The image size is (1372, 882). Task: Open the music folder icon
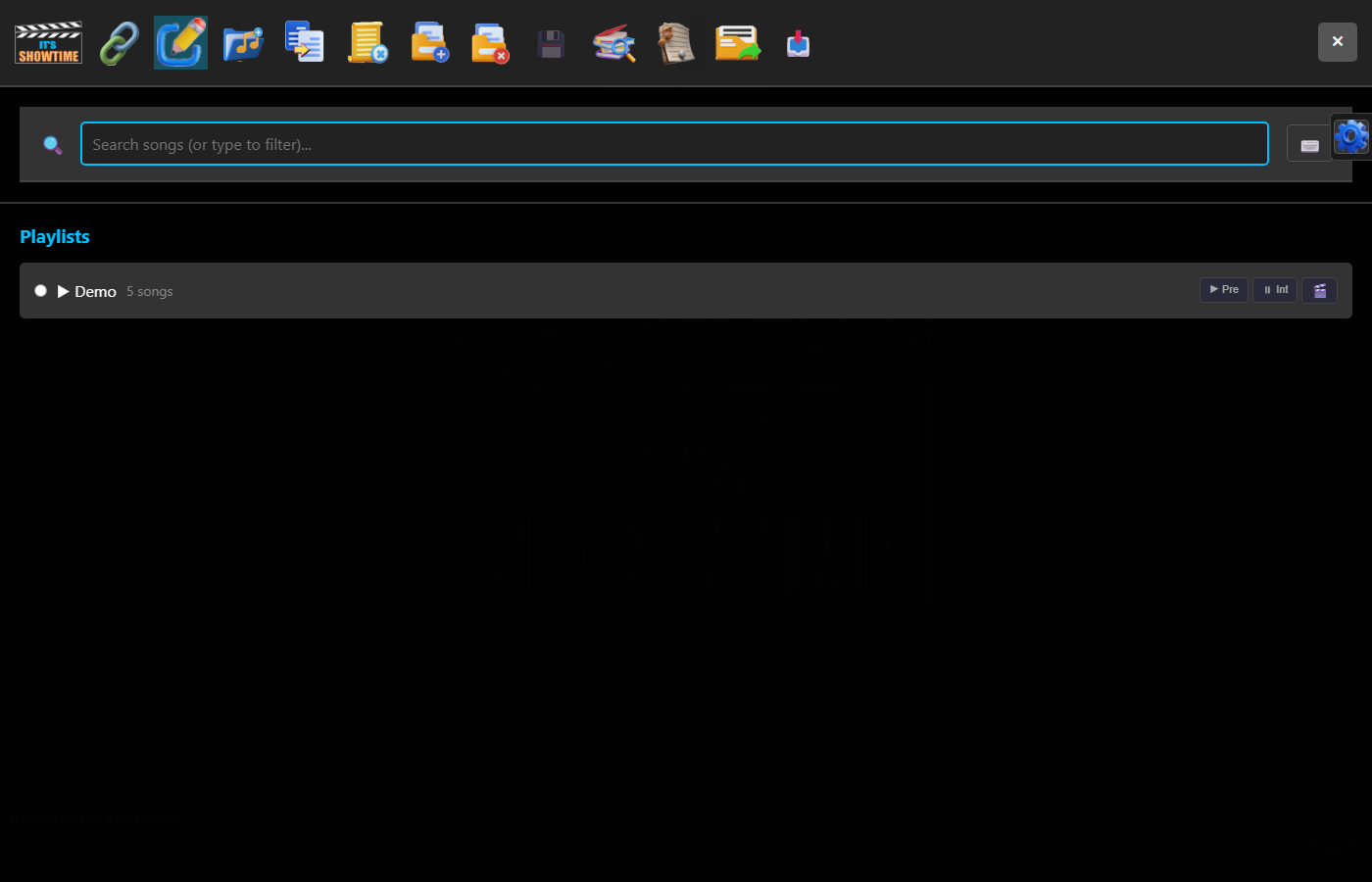[243, 43]
